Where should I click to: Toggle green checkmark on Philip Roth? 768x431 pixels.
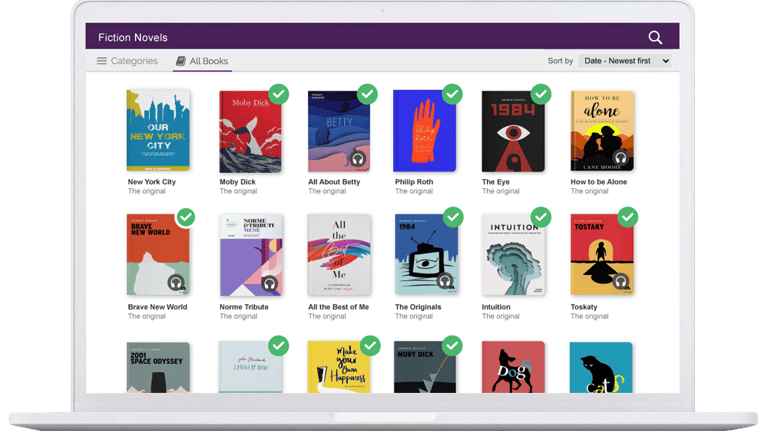point(452,94)
